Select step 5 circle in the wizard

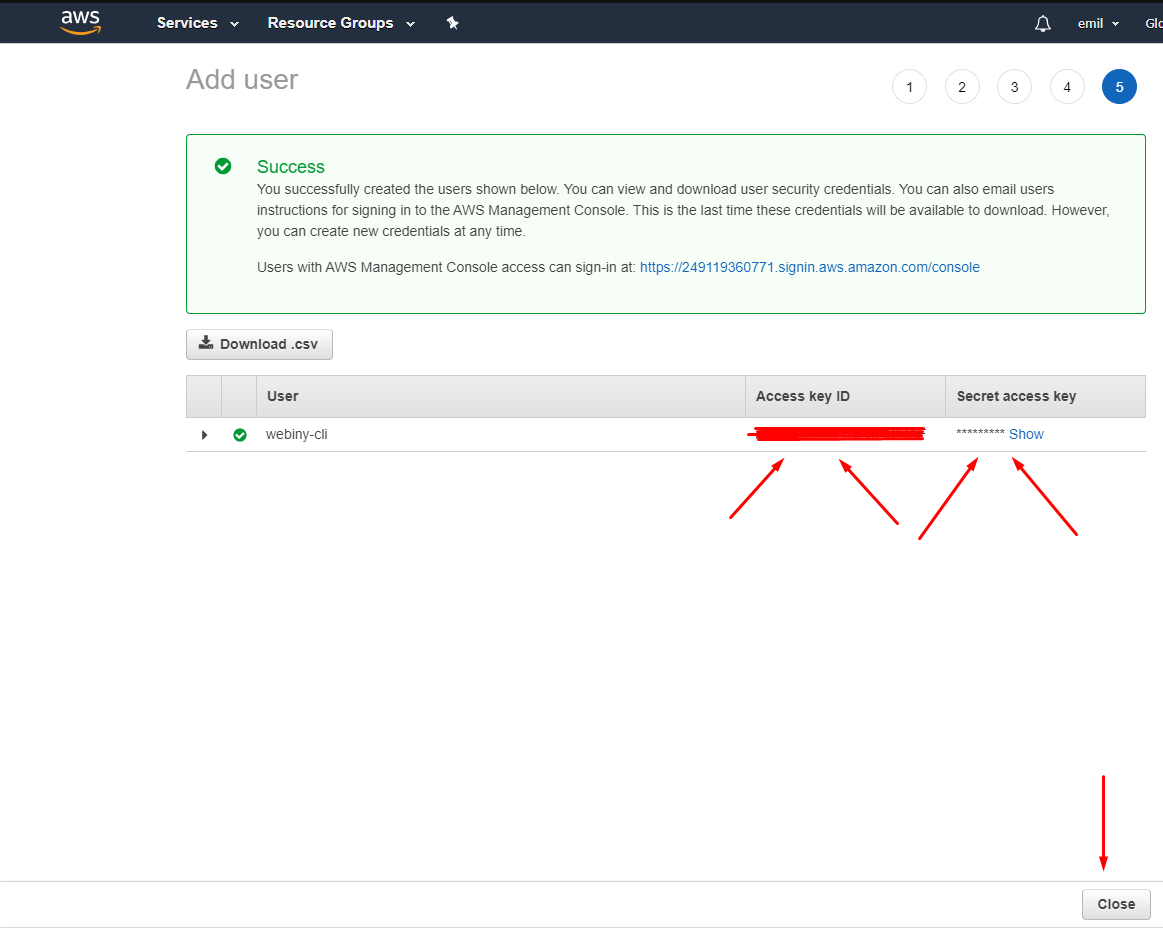click(1119, 86)
